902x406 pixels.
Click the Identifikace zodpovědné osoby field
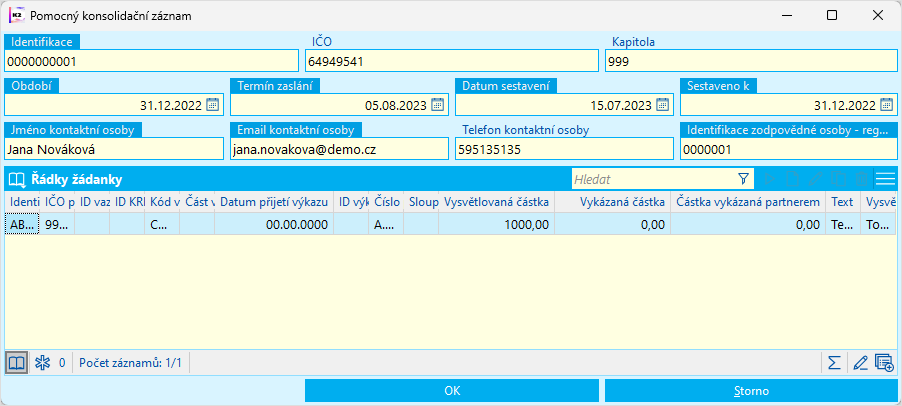(789, 149)
